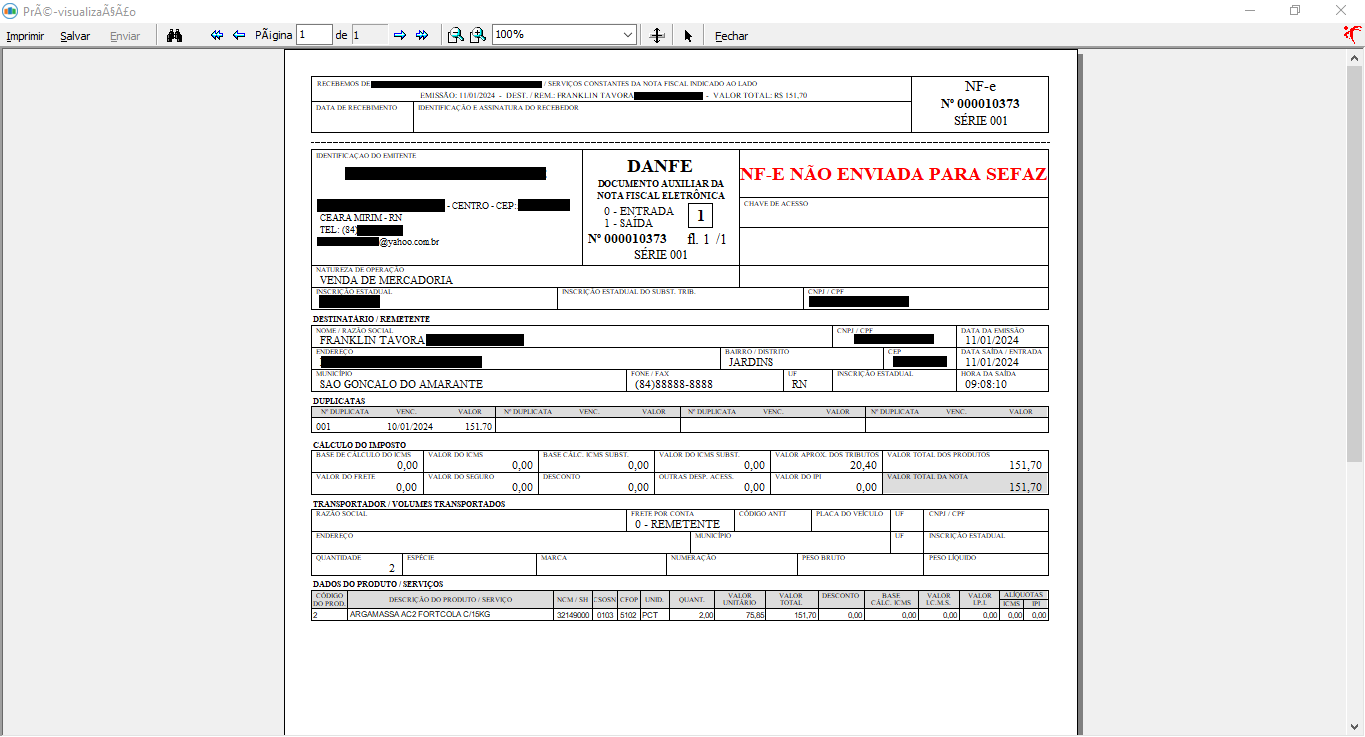The image size is (1365, 737).
Task: Click the Salvar button
Action: [75, 36]
